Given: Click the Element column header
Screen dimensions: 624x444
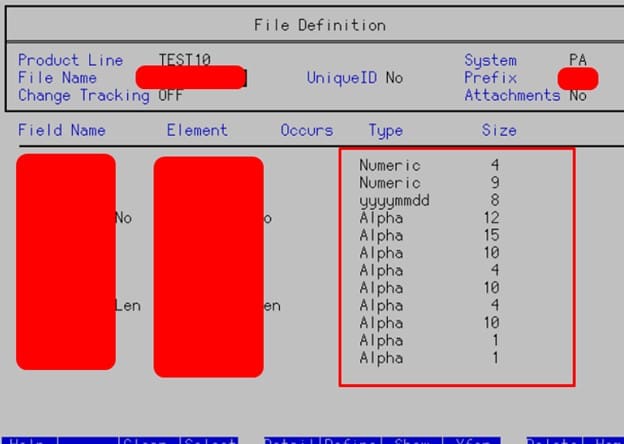Looking at the screenshot, I should 197,130.
